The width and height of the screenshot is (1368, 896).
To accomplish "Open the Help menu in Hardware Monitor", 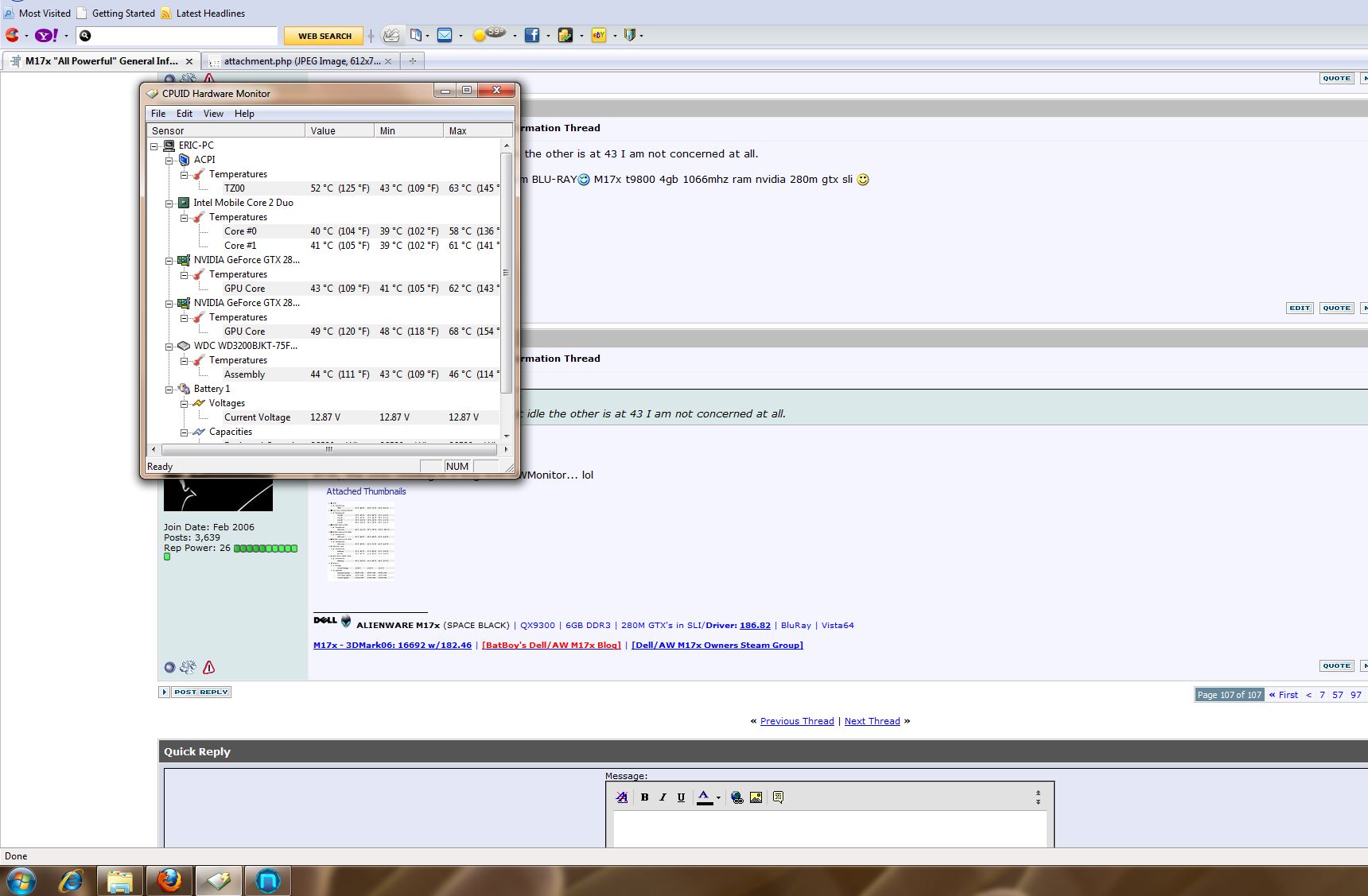I will (244, 114).
